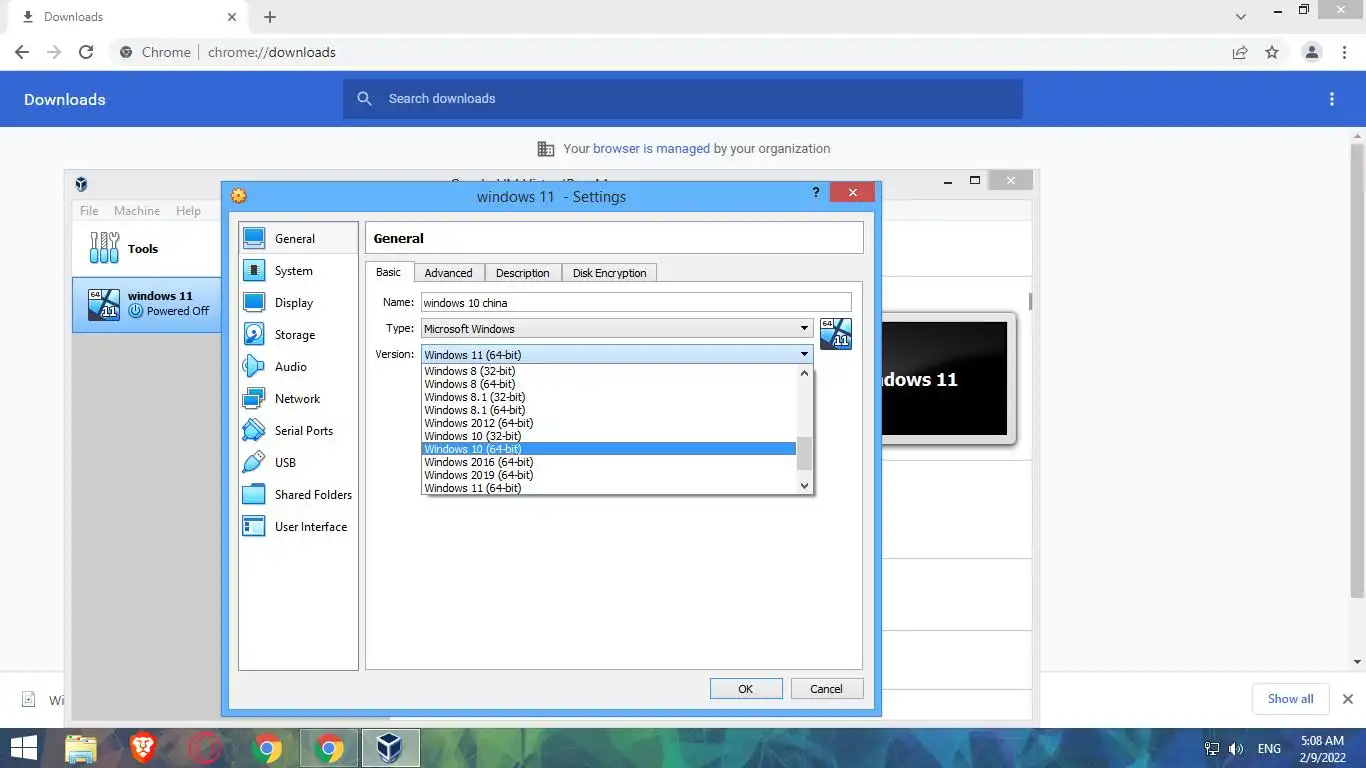Share this page icon in address bar

[x=1240, y=52]
